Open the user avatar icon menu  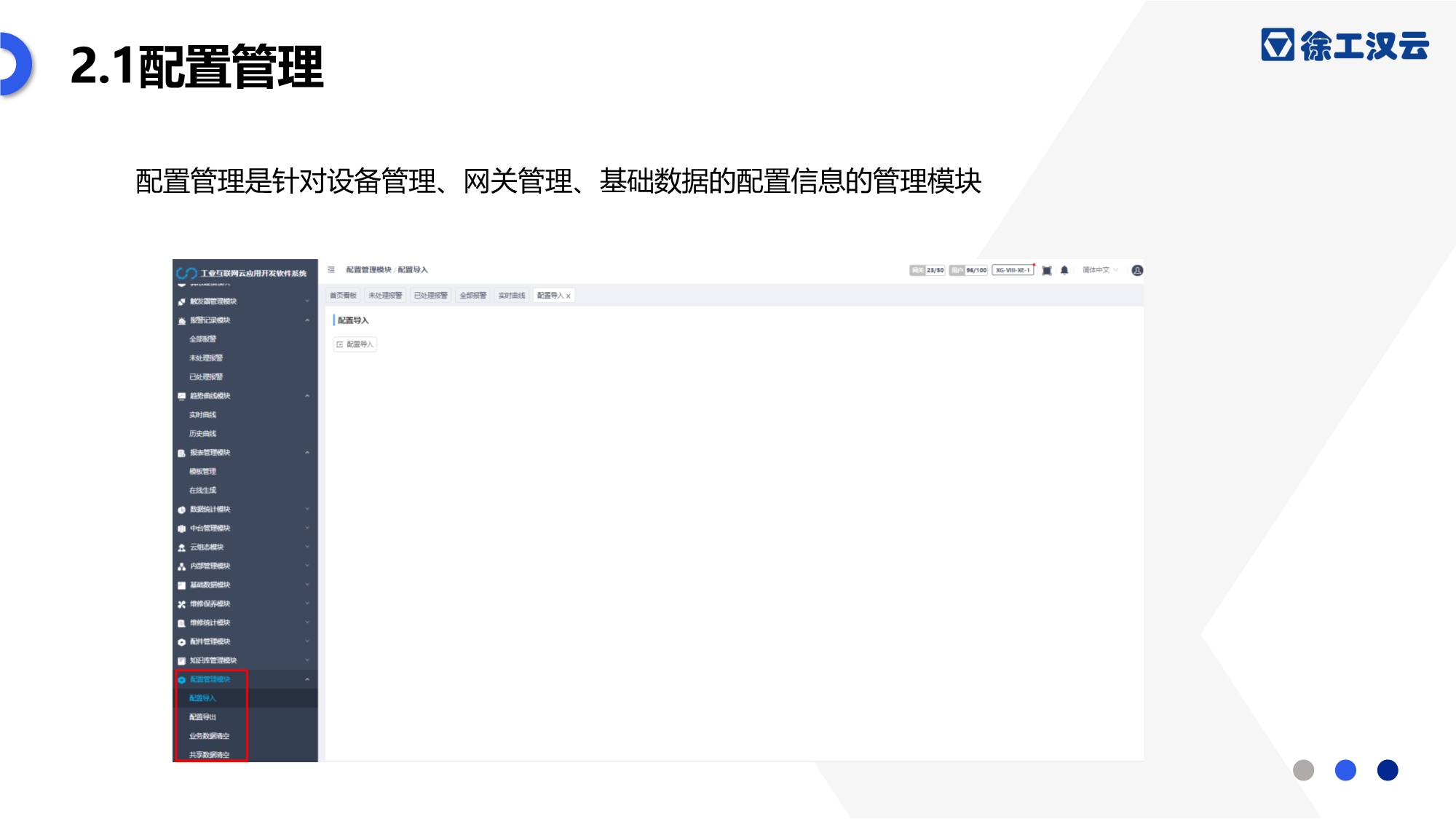[1137, 271]
